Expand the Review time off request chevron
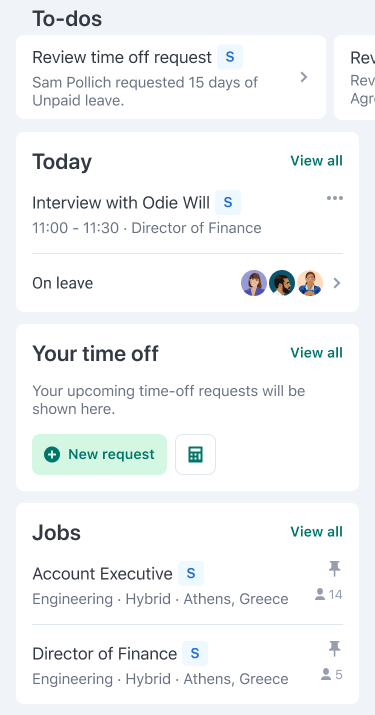Image resolution: width=375 pixels, height=715 pixels. pyautogui.click(x=304, y=77)
